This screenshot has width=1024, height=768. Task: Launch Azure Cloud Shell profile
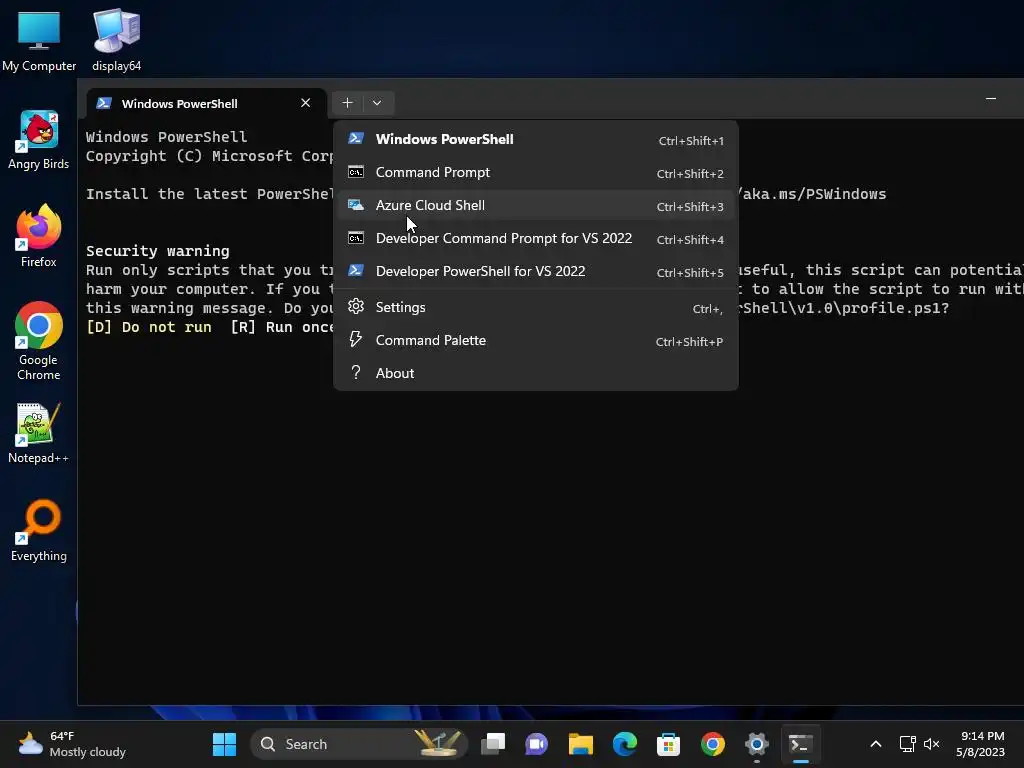coord(536,206)
